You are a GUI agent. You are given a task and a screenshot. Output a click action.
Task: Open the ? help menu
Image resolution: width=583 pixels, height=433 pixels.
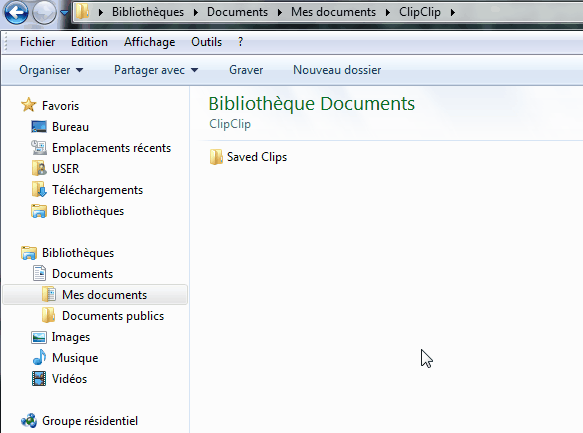click(241, 42)
